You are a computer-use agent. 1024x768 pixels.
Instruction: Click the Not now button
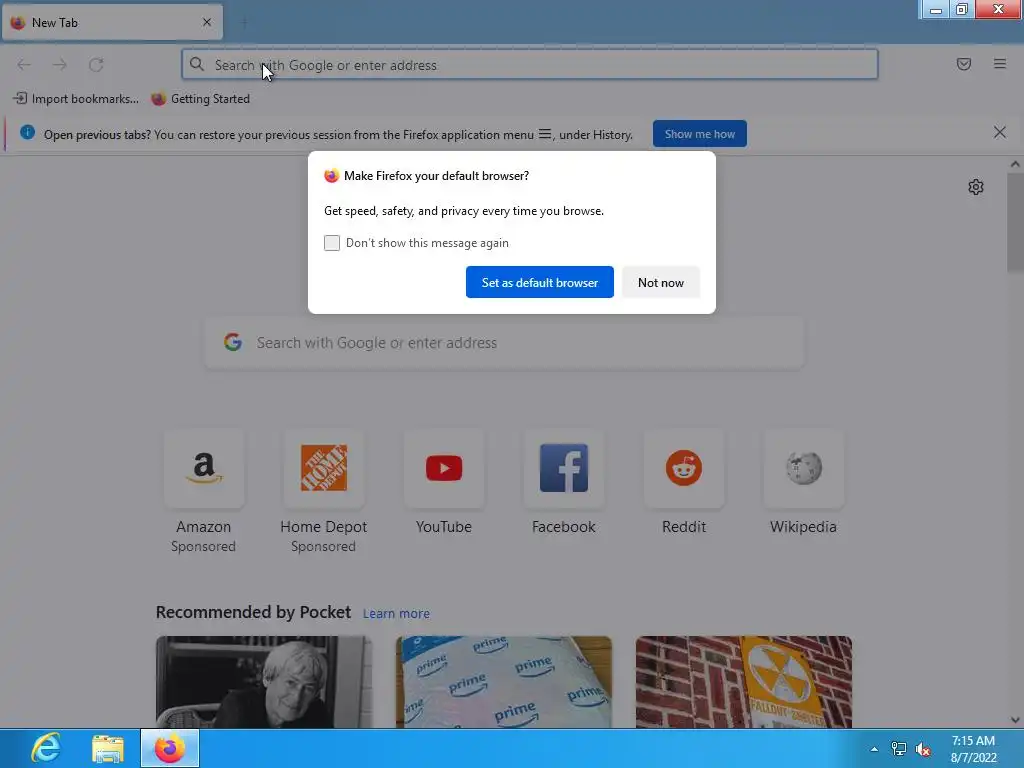point(661,282)
